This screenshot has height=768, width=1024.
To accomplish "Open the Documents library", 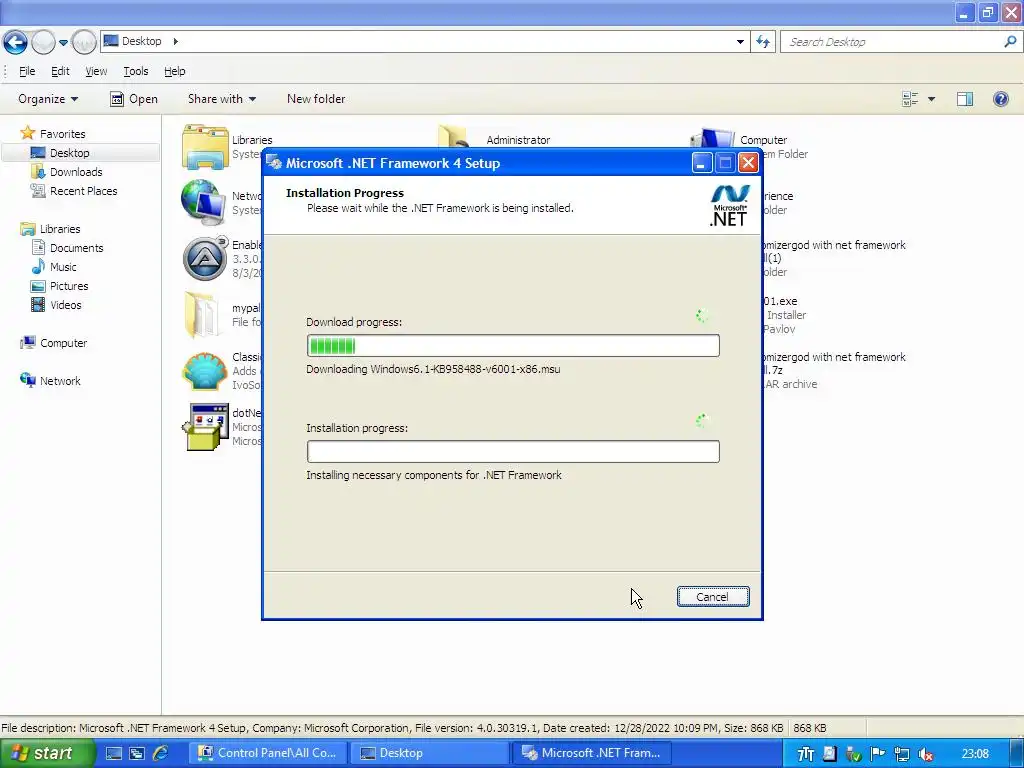I will click(76, 248).
